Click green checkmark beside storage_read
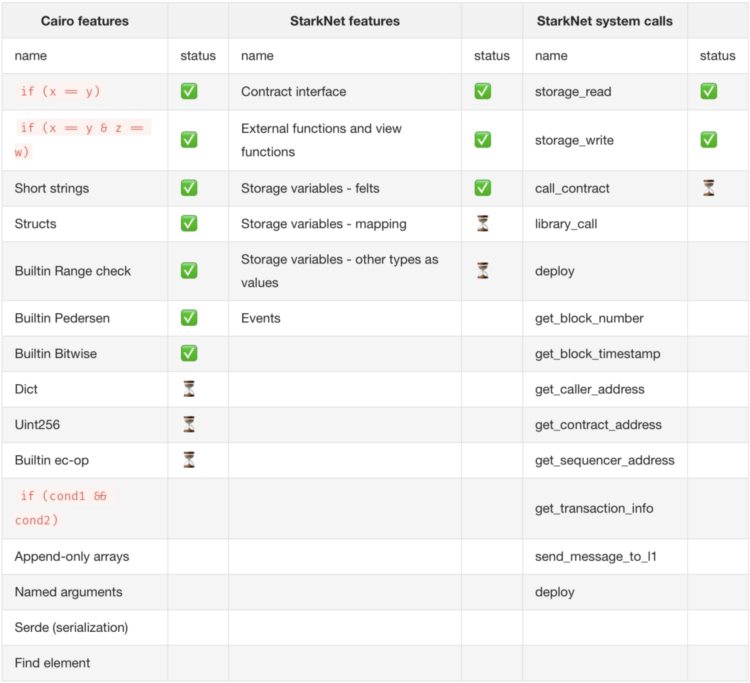750x683 pixels. click(708, 92)
